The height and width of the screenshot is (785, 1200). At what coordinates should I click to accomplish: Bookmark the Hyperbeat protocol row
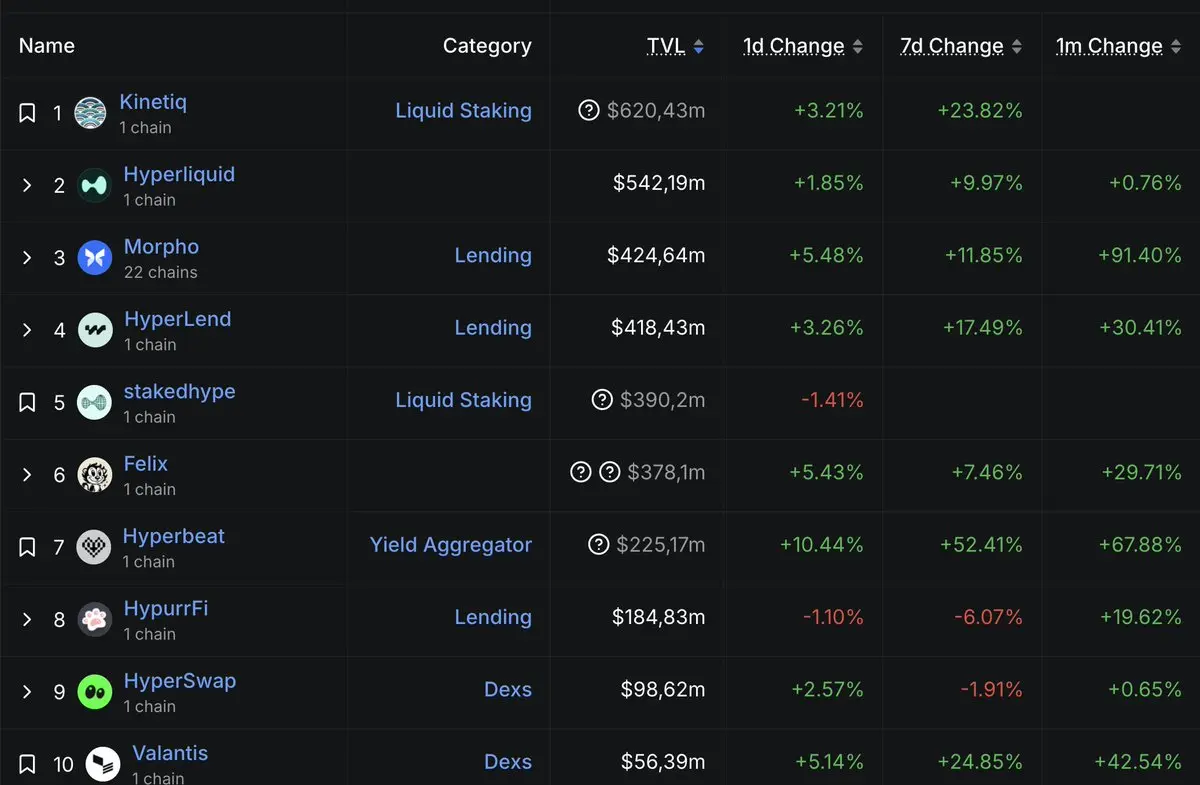pyautogui.click(x=27, y=547)
